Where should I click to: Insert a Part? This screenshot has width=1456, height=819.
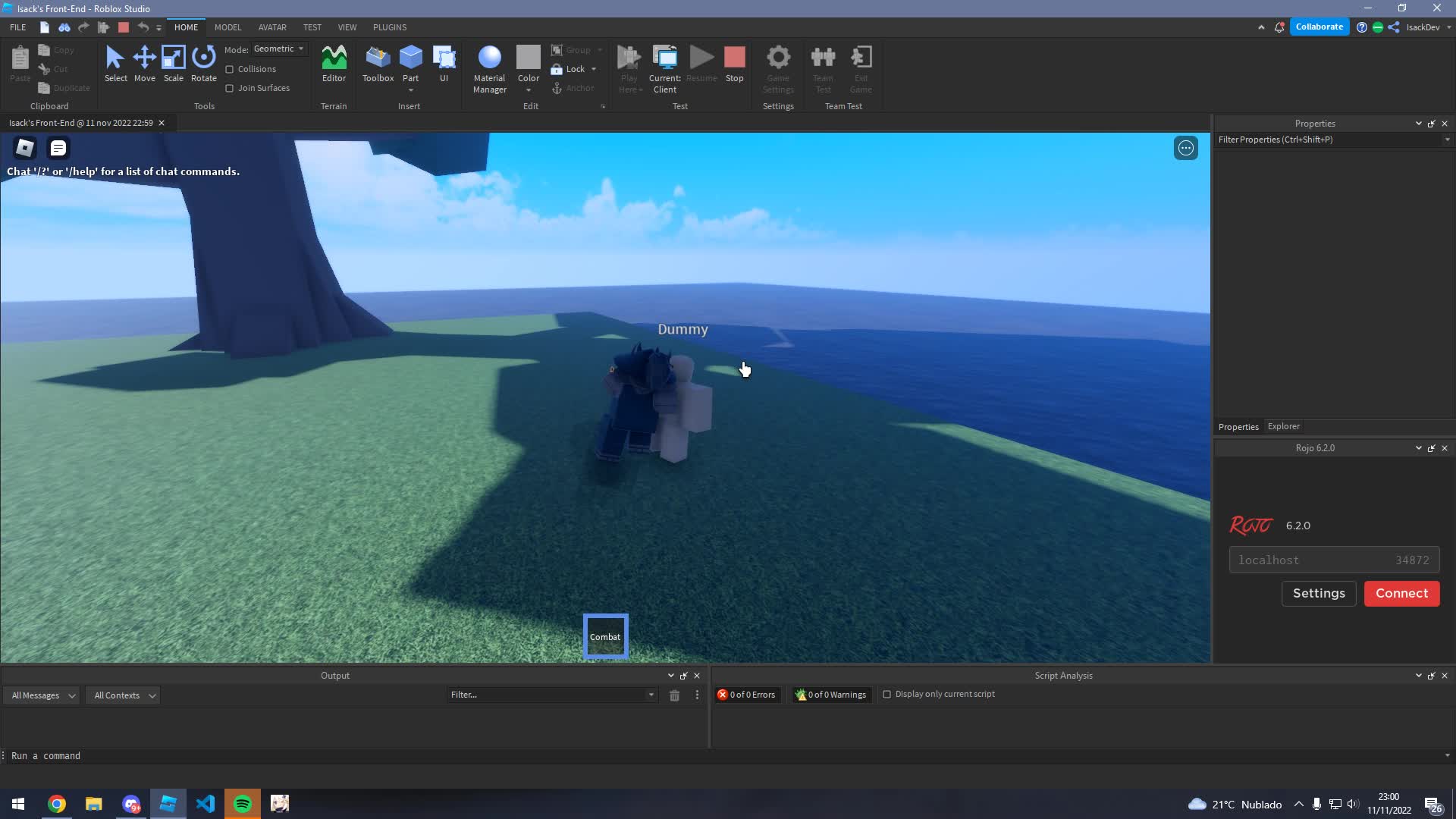[410, 64]
